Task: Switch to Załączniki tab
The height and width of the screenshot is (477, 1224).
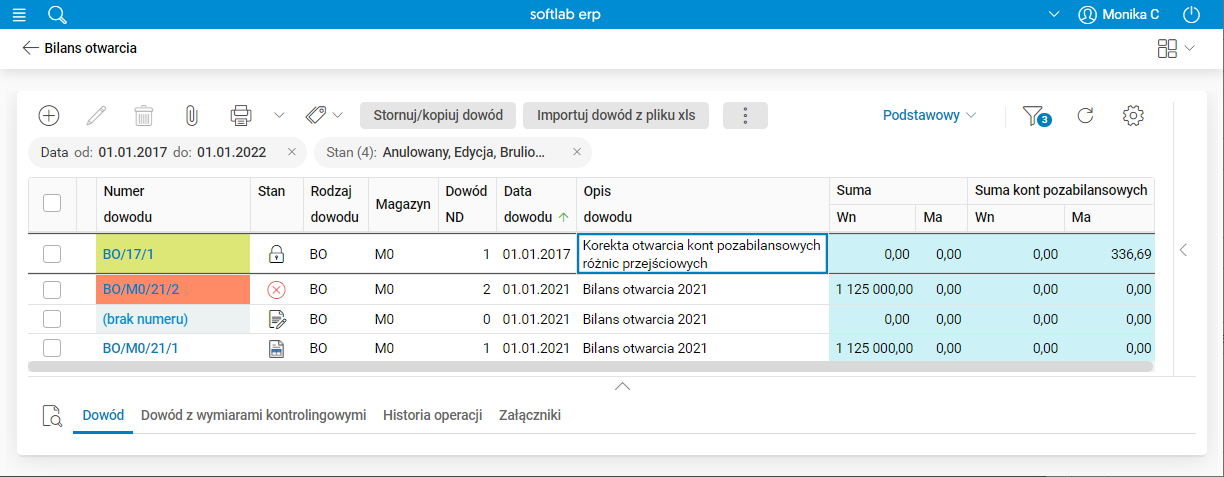Action: [530, 414]
